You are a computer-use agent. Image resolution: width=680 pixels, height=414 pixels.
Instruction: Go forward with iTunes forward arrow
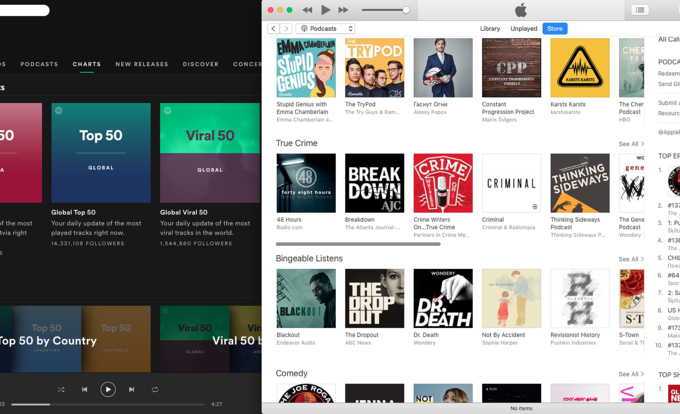286,29
